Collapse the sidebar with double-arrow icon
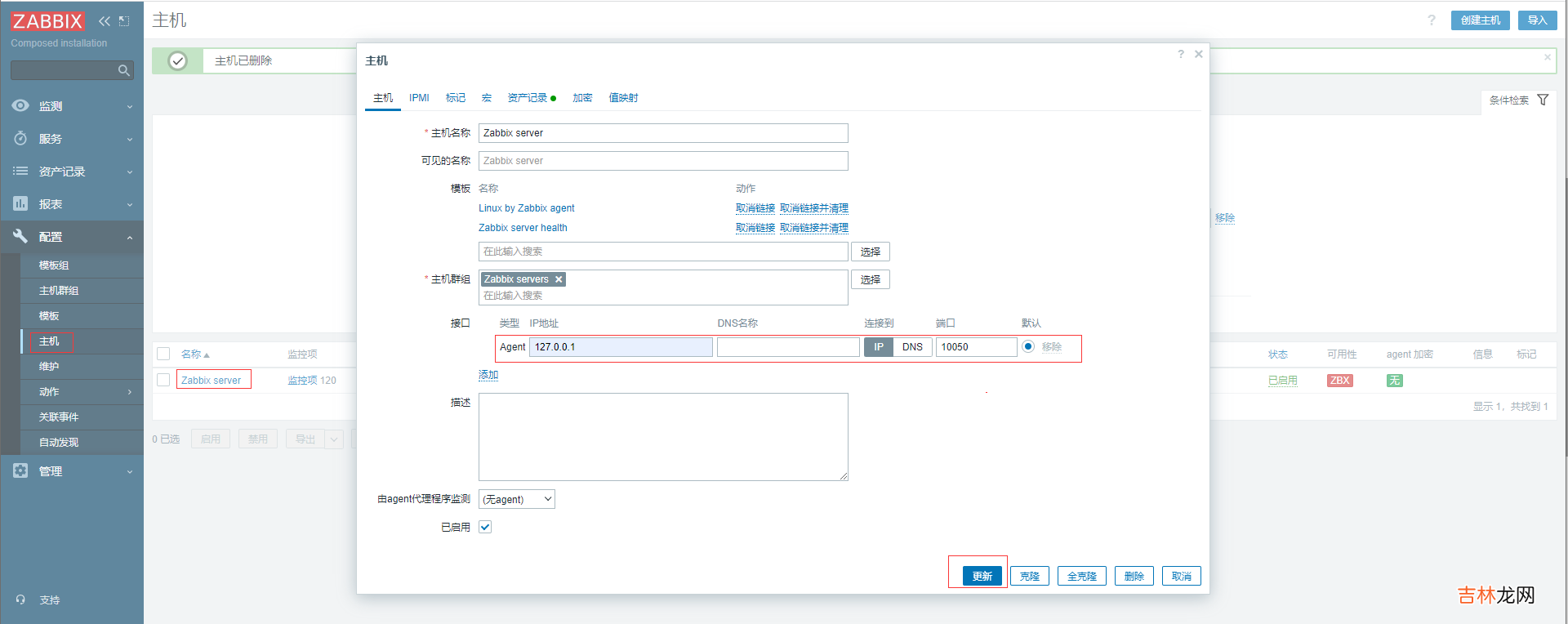This screenshot has height=624, width=1568. pos(105,21)
